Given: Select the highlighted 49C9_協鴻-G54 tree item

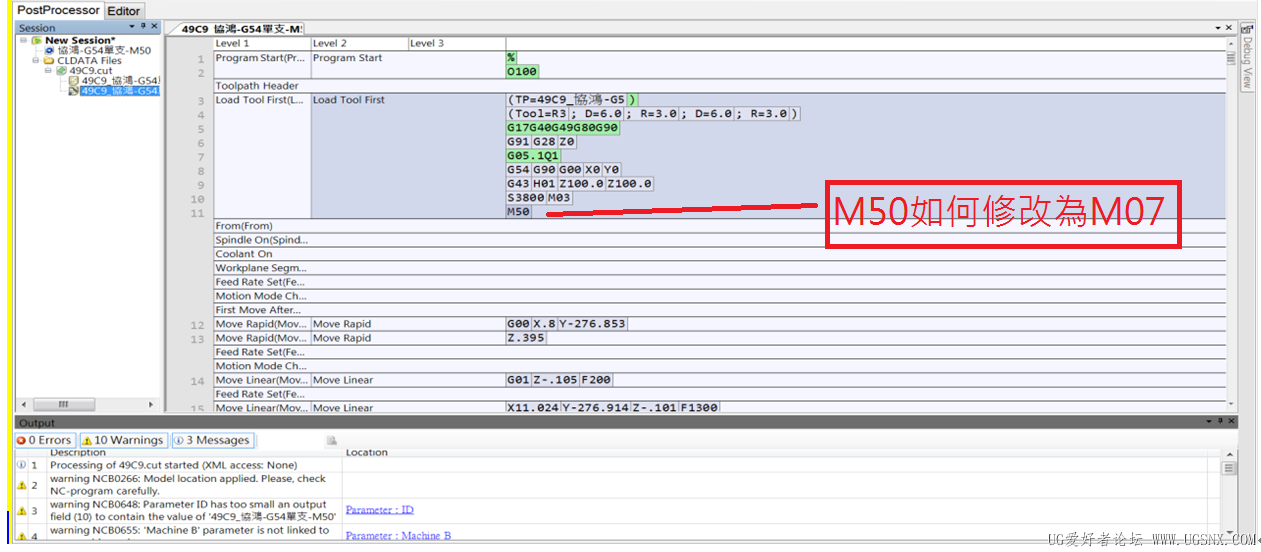Looking at the screenshot, I should (x=120, y=91).
